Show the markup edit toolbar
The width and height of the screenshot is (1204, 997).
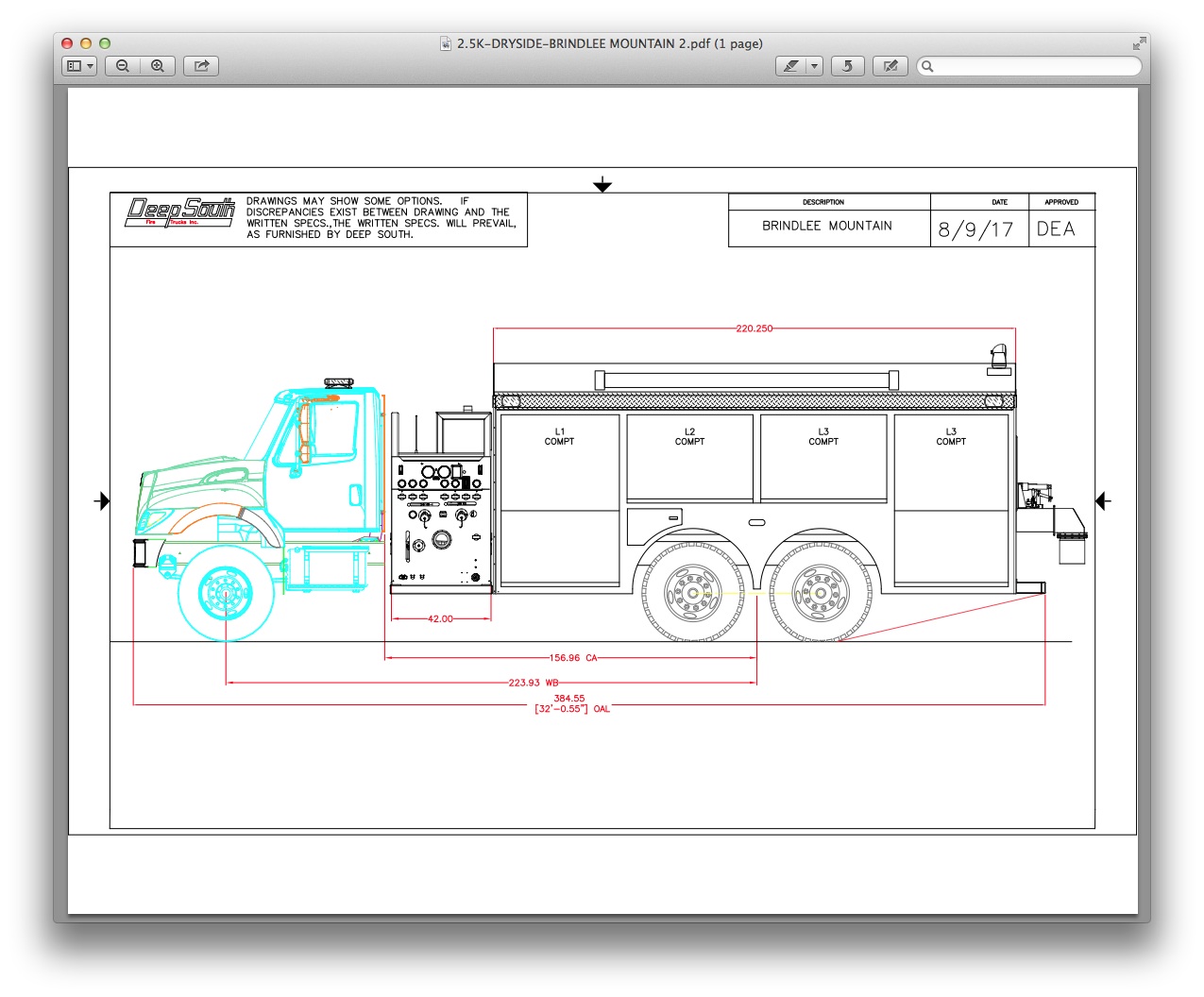[x=890, y=66]
